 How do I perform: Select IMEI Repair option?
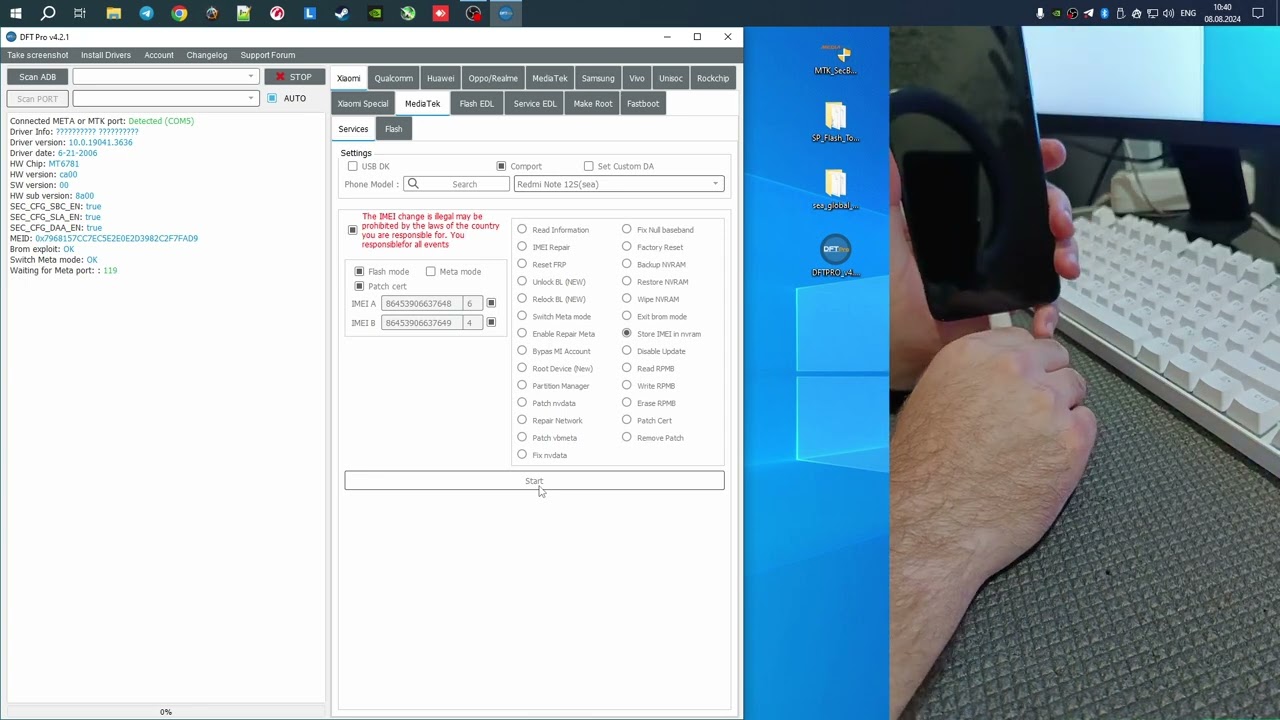(522, 247)
